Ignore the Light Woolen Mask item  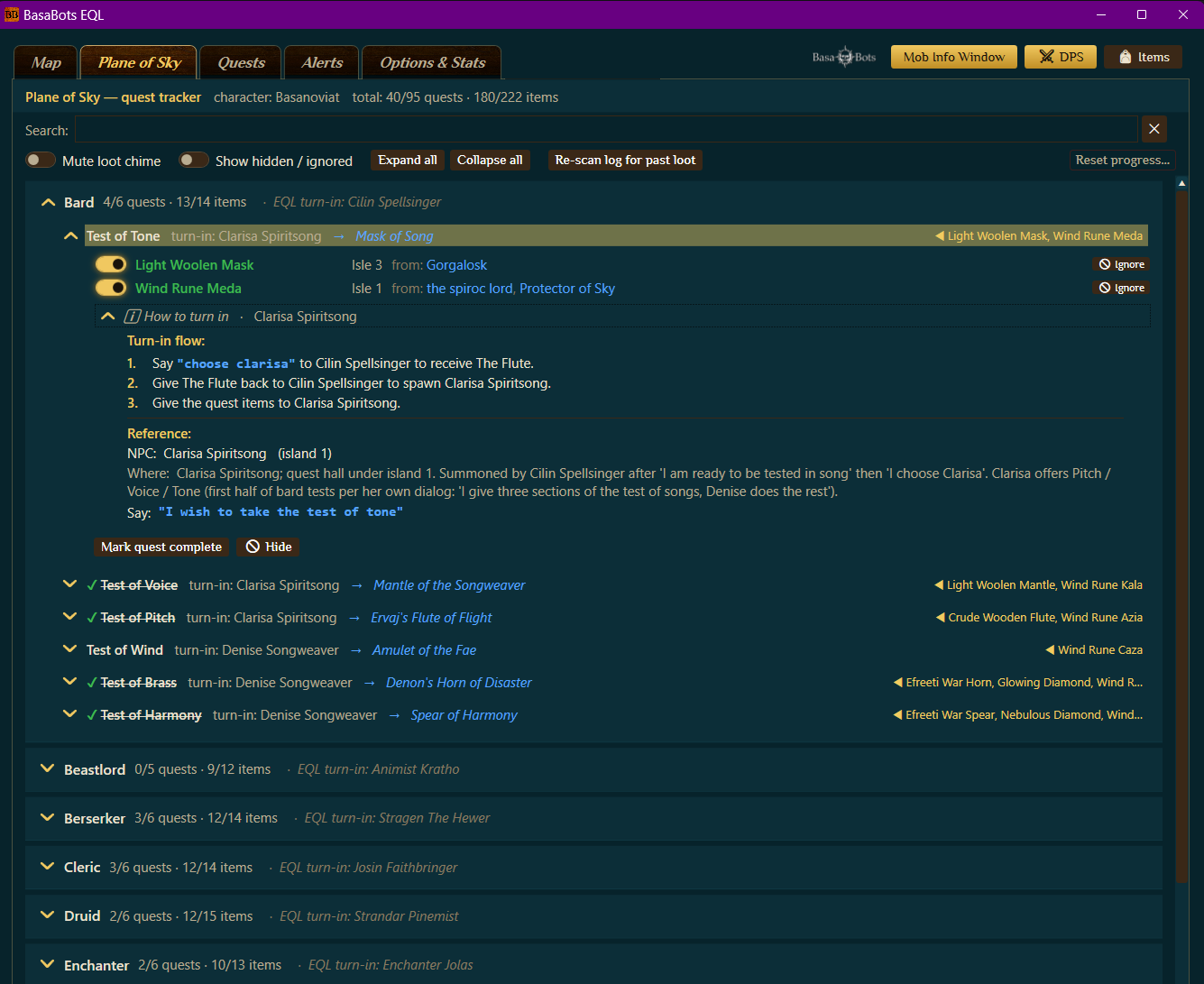[1121, 264]
